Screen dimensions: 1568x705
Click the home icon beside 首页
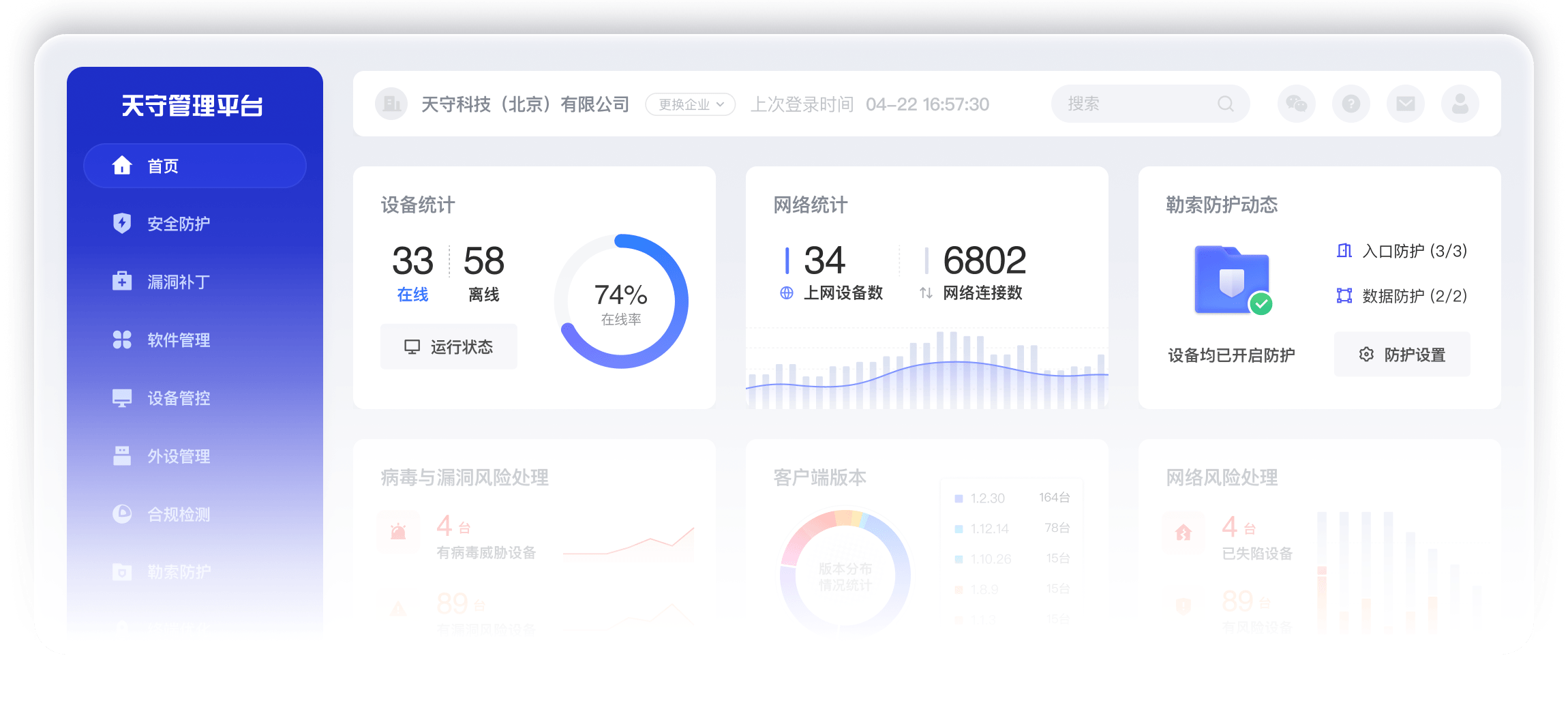coord(122,165)
